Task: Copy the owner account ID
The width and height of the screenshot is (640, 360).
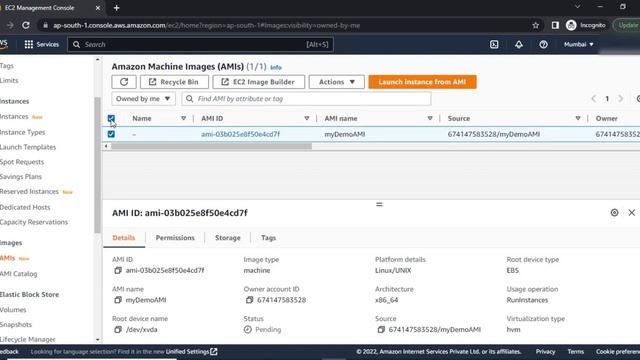Action: point(249,300)
